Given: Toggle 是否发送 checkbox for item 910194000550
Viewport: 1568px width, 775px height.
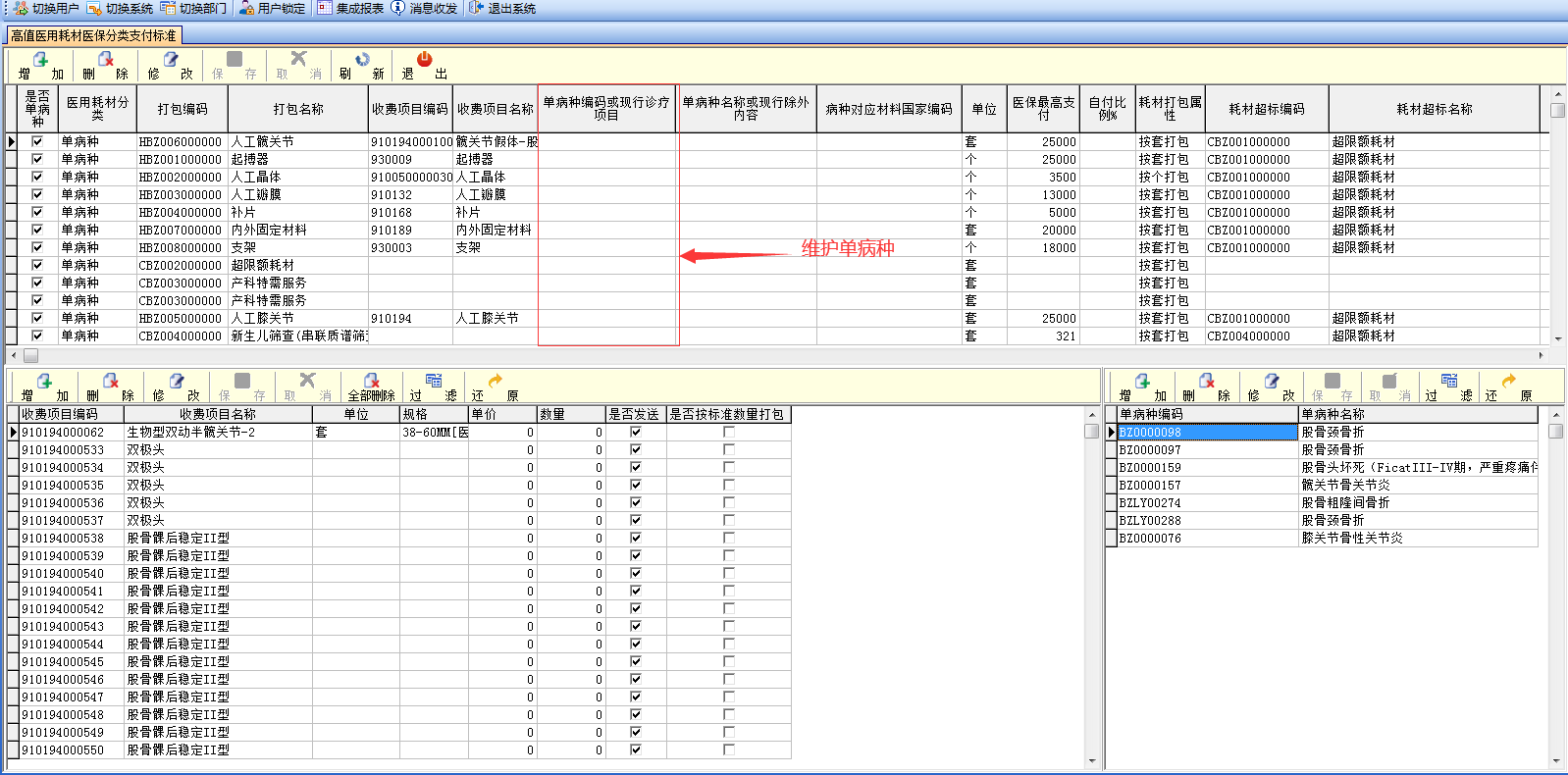Looking at the screenshot, I should pos(635,749).
